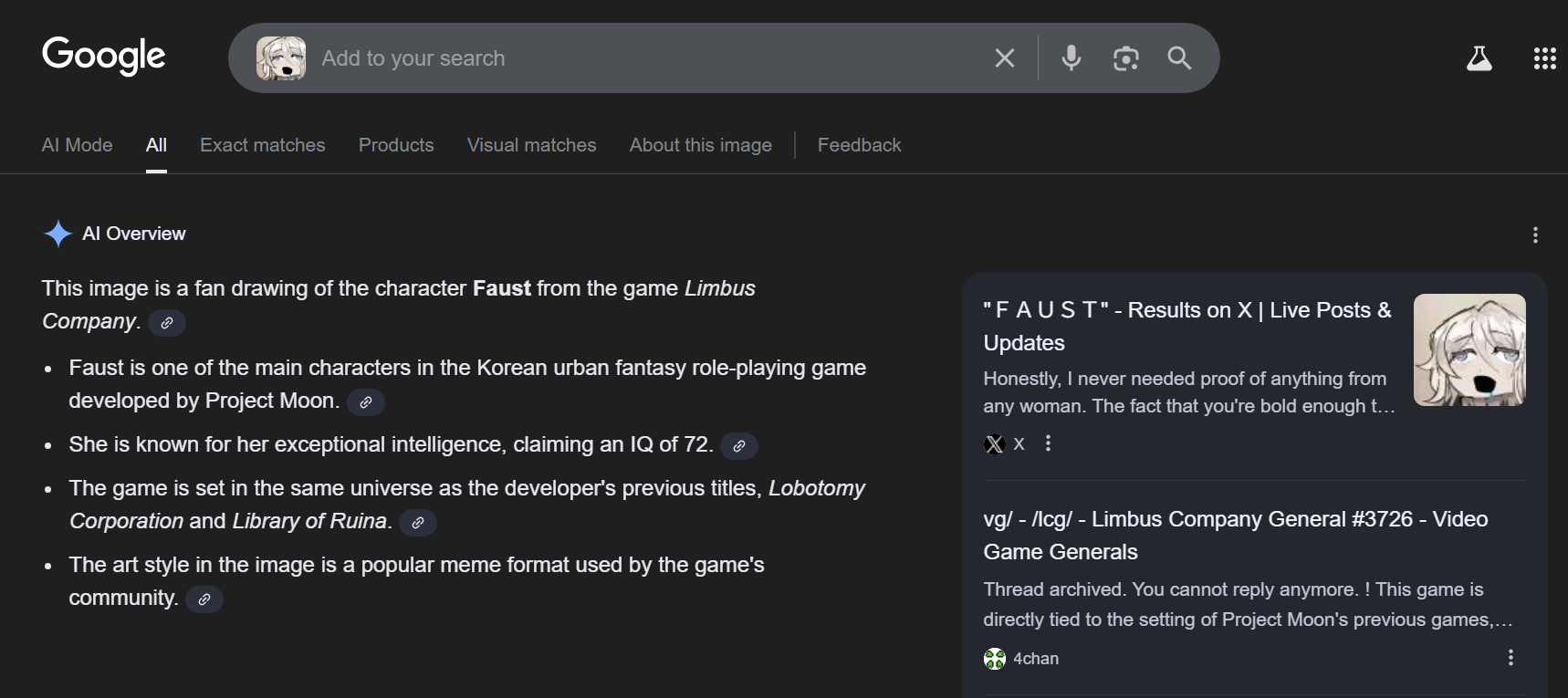Open source link after 'Limbus Company.'
Viewport: 1568px width, 698px height.
click(167, 323)
